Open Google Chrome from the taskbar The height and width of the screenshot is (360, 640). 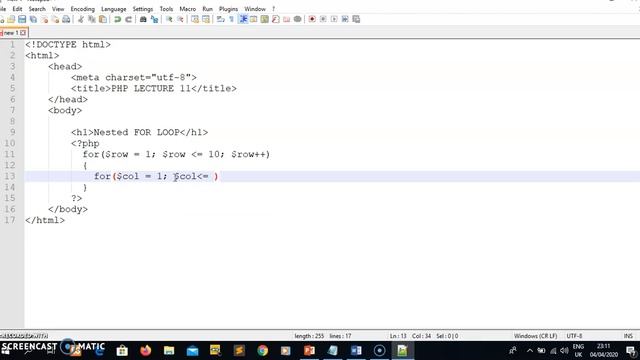point(262,350)
